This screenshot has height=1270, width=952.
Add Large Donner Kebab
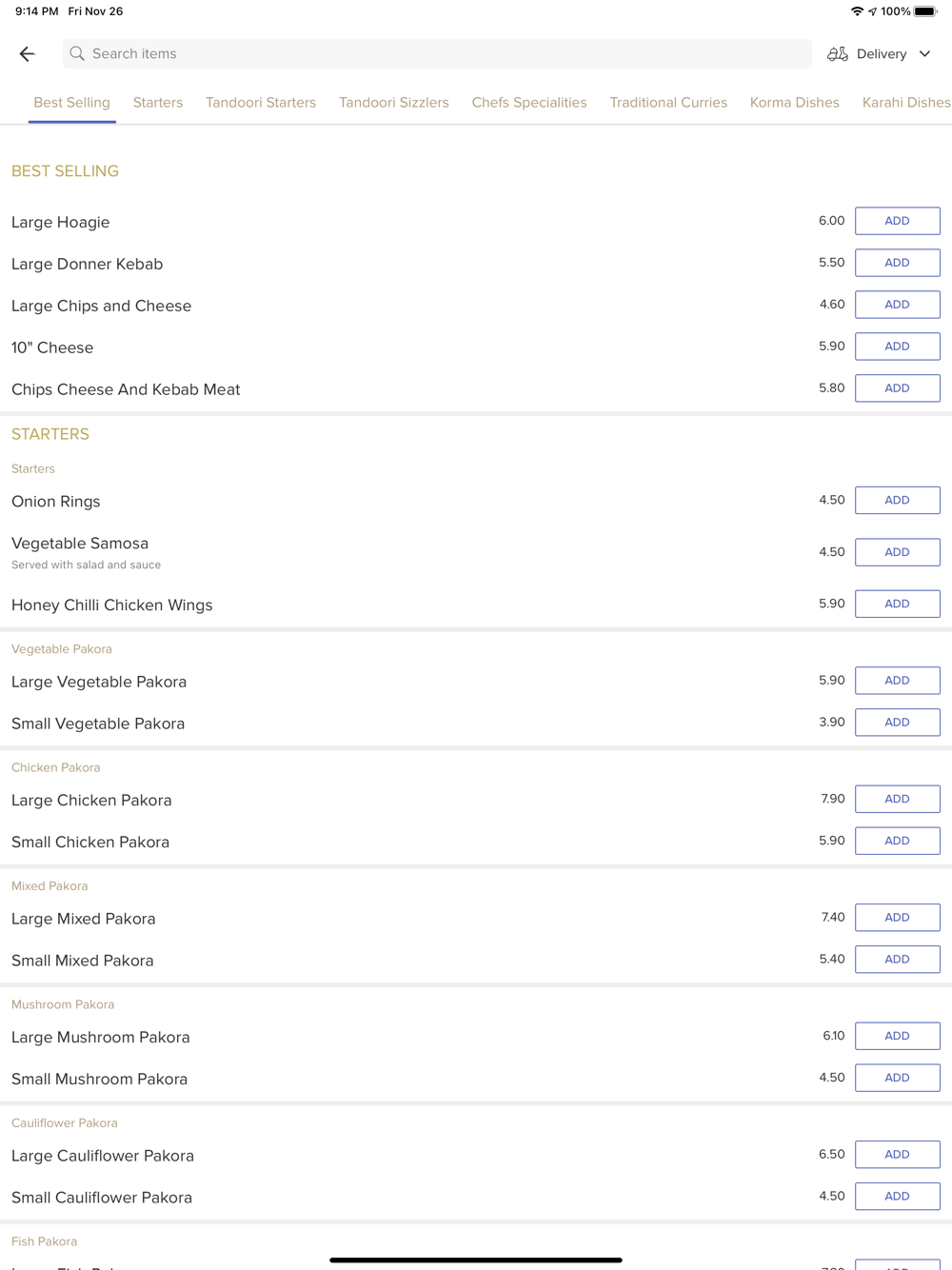coord(897,263)
